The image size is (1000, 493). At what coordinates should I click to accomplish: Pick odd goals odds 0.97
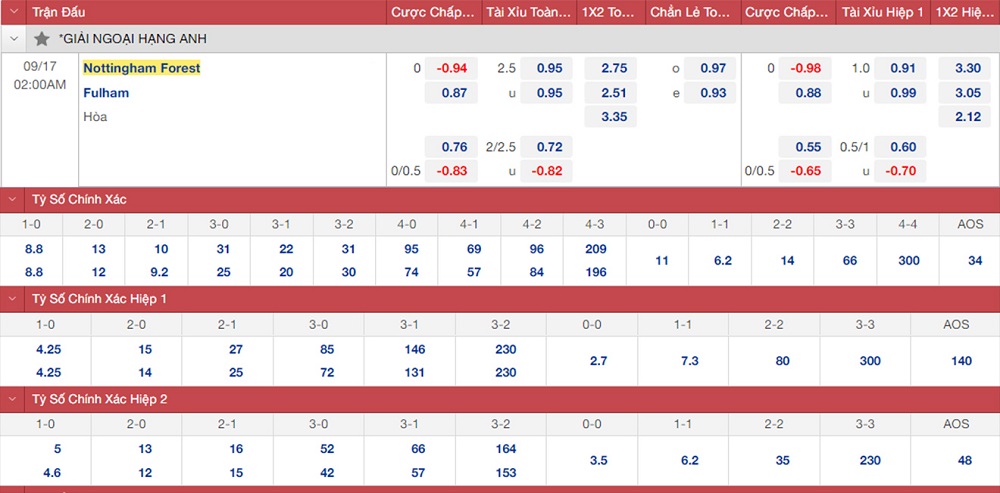point(710,68)
